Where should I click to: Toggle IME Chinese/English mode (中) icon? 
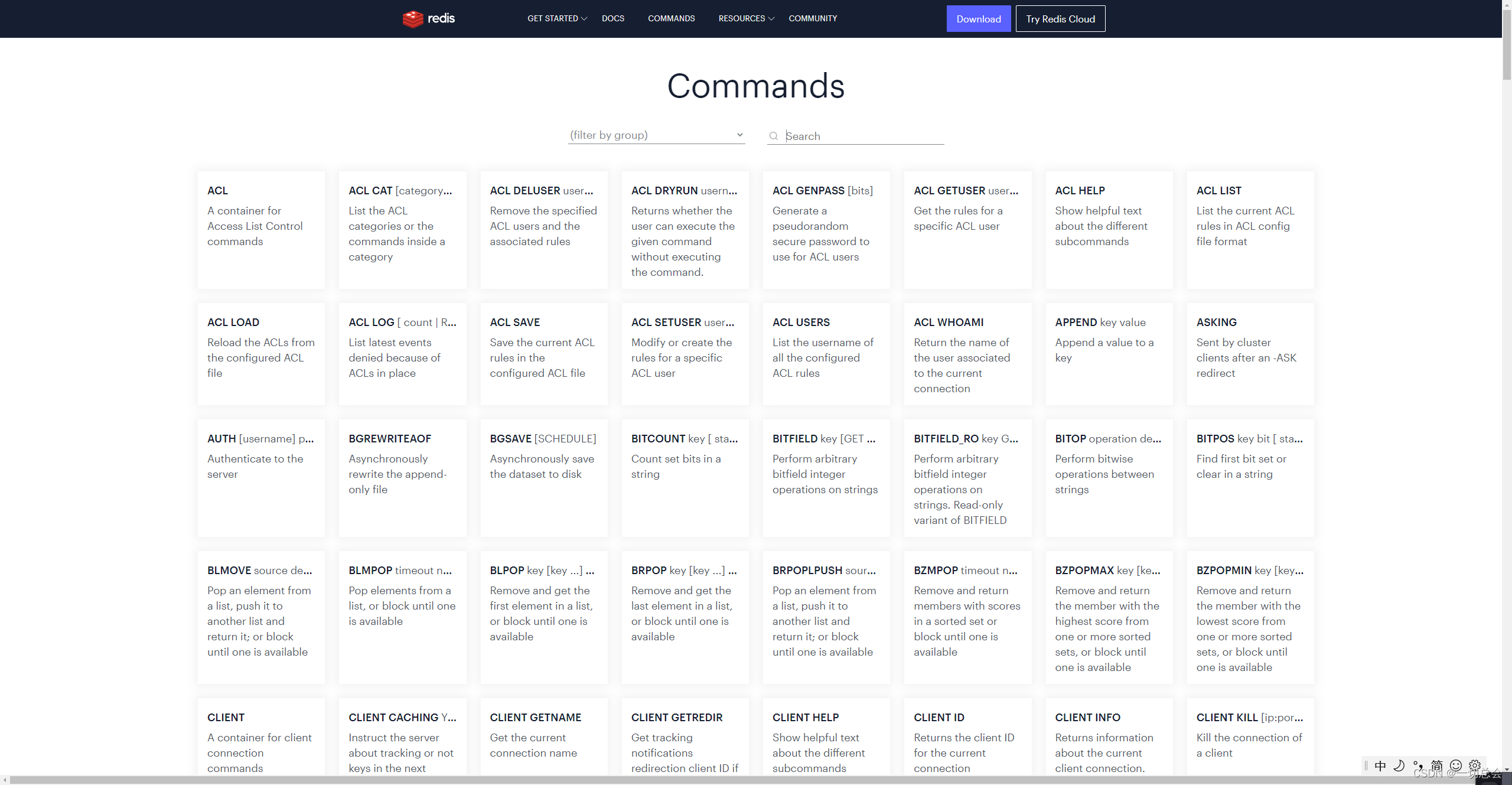[1380, 766]
